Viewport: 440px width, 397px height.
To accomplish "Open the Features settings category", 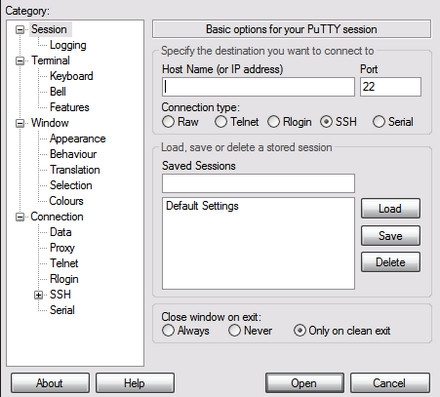I will (x=69, y=107).
